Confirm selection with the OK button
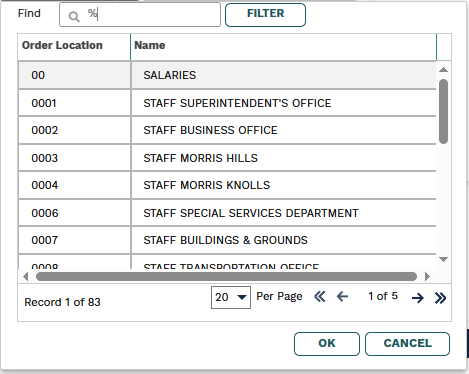 tap(327, 344)
